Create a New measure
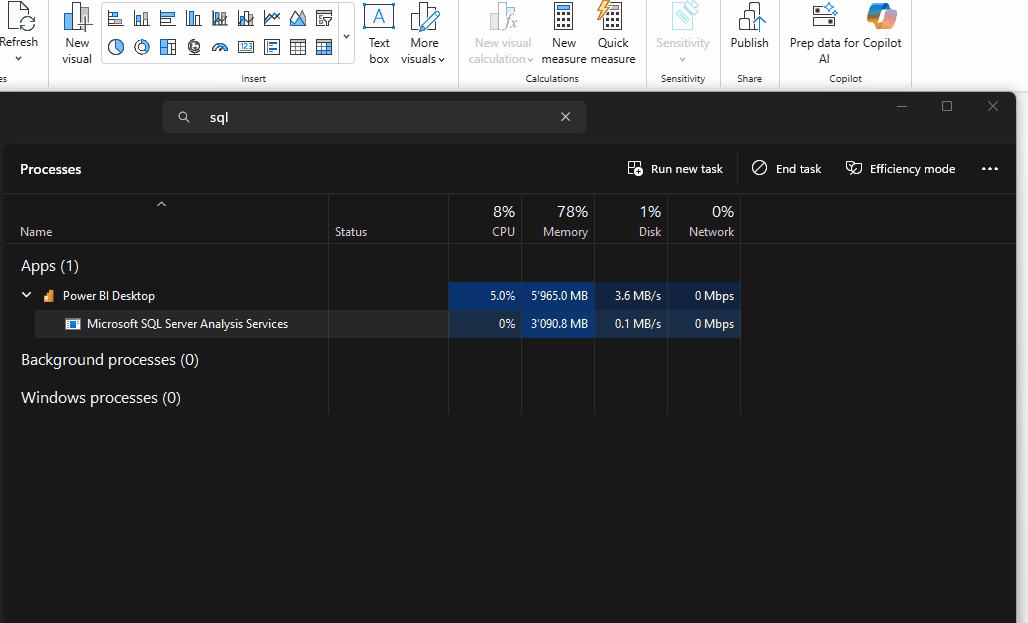The height and width of the screenshot is (623, 1028). click(564, 33)
